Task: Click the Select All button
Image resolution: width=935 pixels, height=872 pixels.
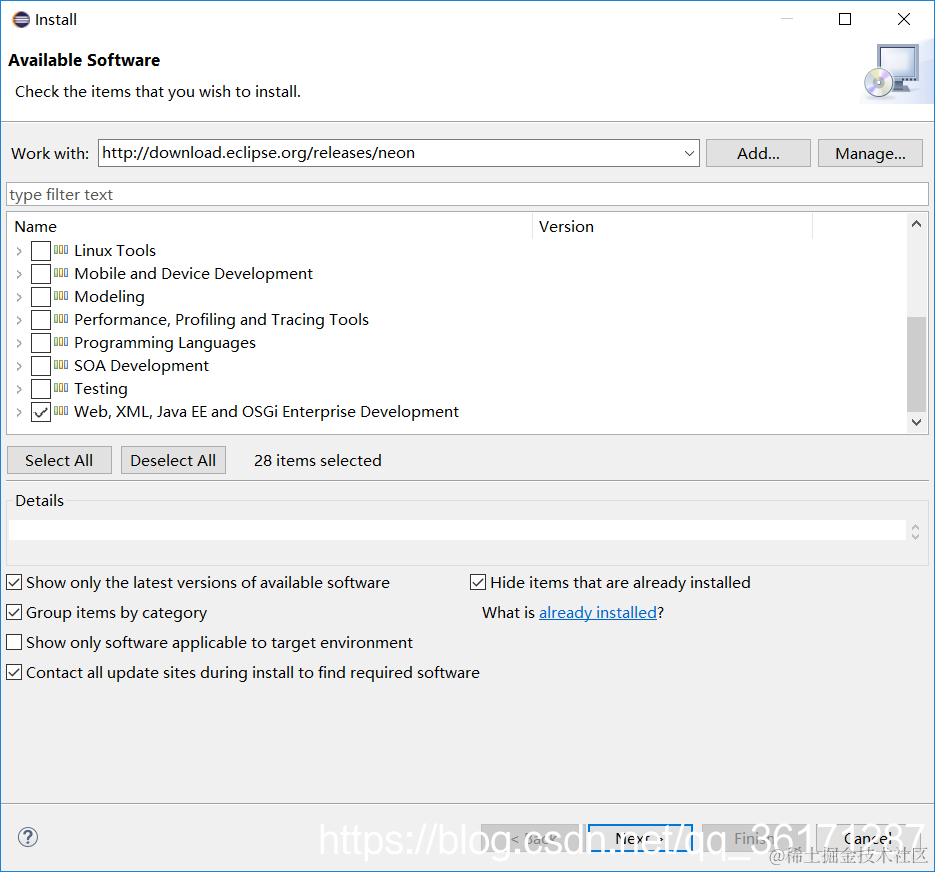Action: click(59, 460)
